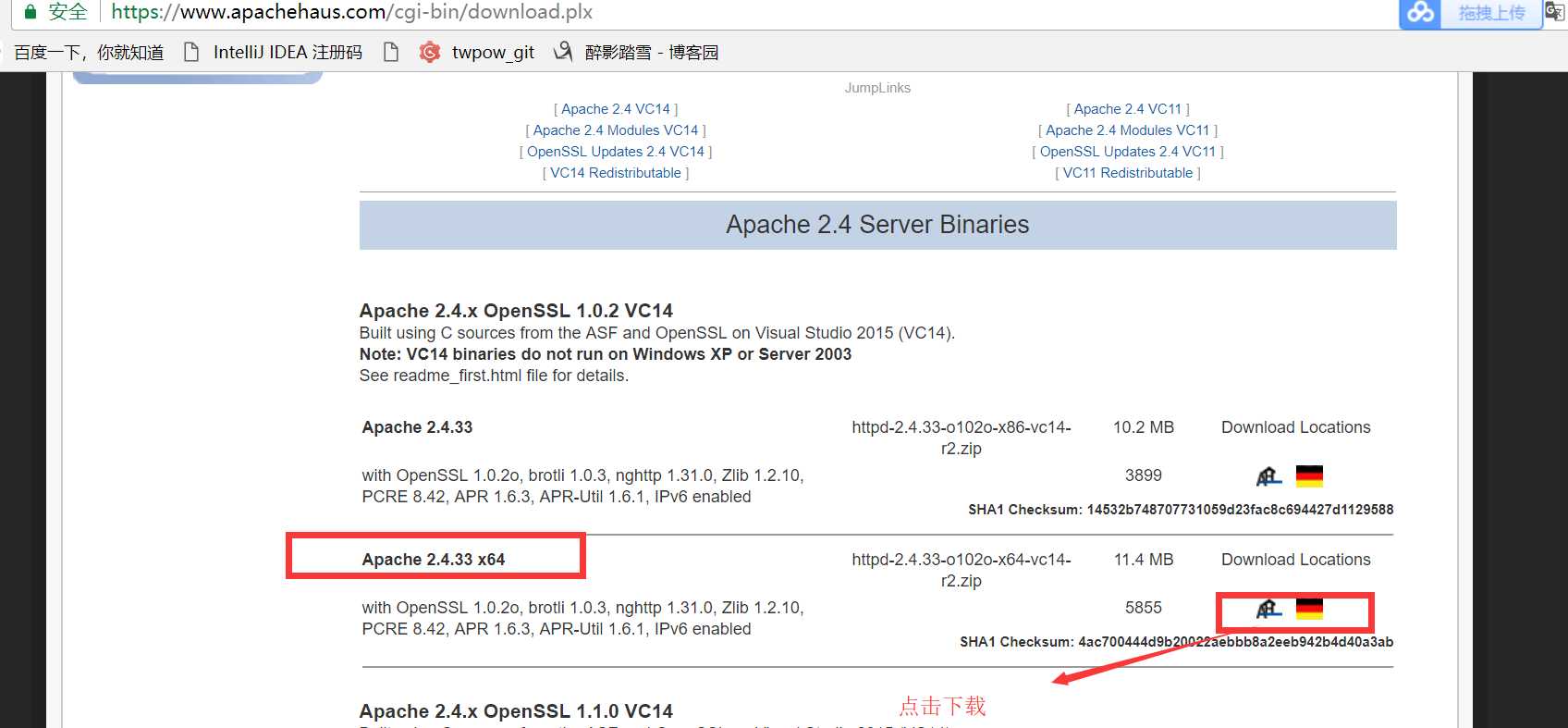Click the Apache Haus download icon for 2.4.33 x64
The image size is (1568, 728).
coord(1268,609)
